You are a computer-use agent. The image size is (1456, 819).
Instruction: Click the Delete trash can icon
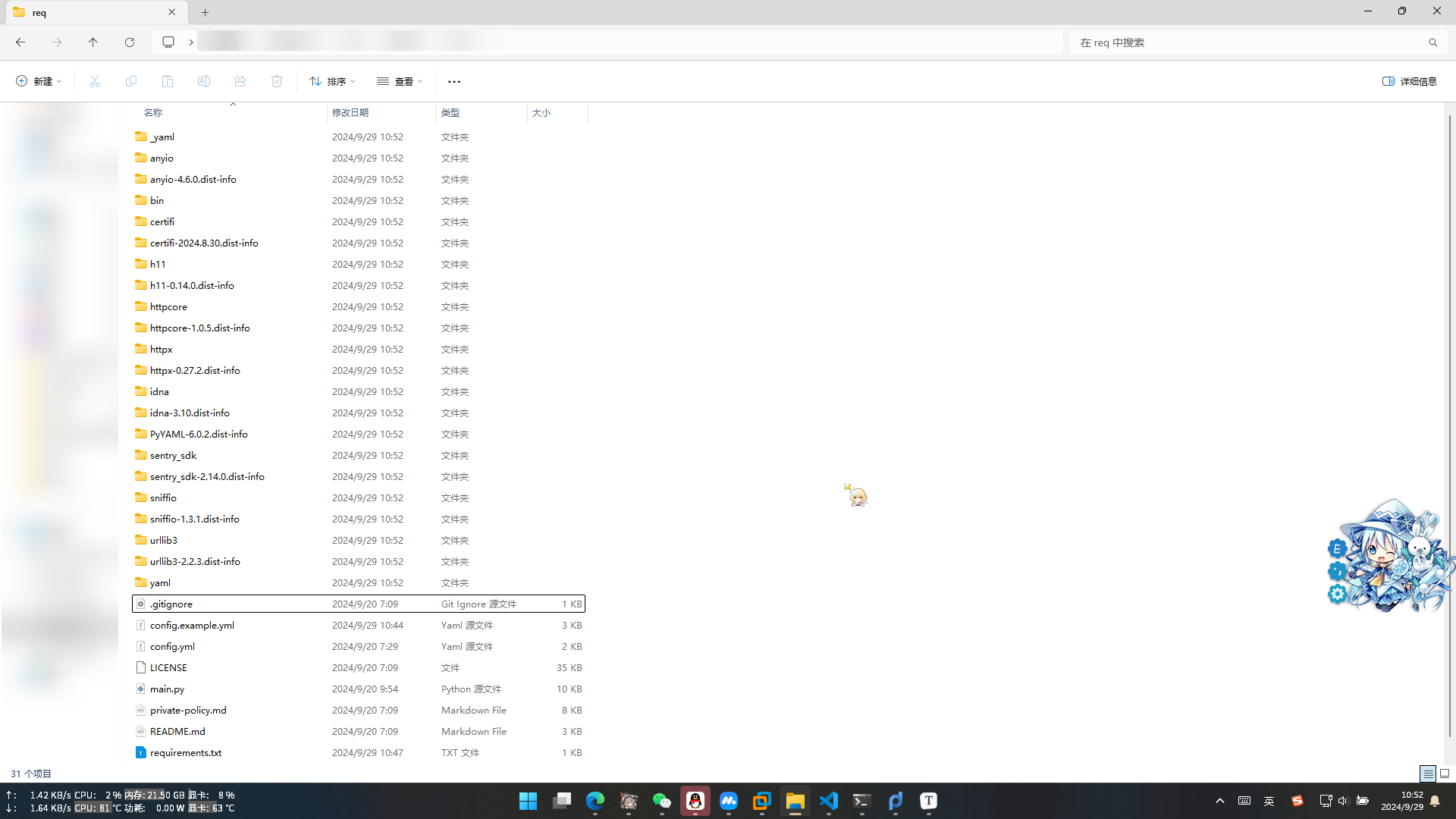point(277,81)
